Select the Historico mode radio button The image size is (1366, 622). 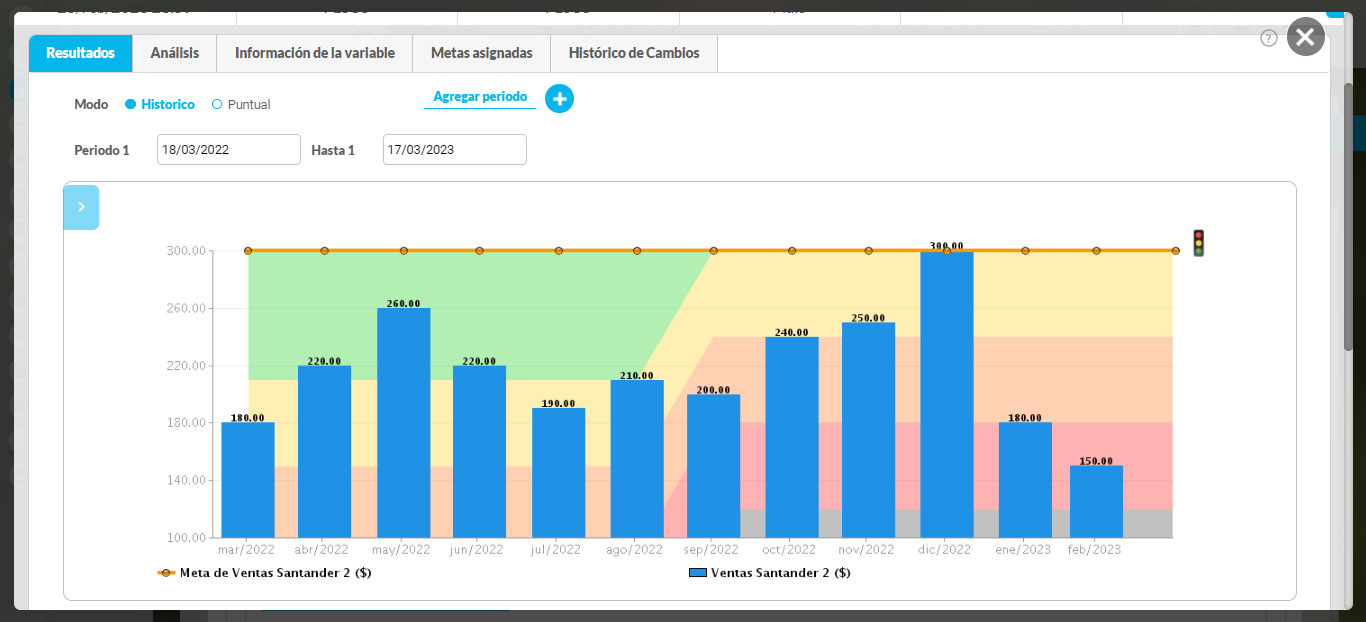tap(130, 104)
